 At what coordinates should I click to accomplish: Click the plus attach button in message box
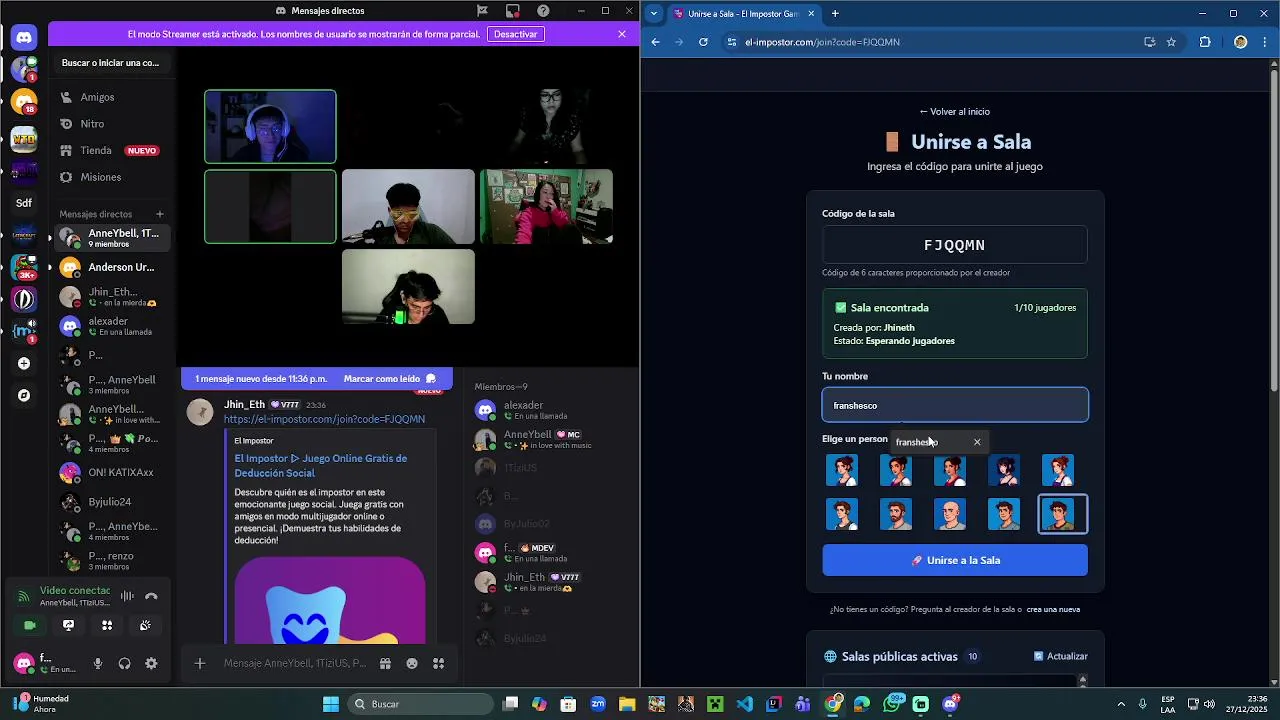coord(200,663)
